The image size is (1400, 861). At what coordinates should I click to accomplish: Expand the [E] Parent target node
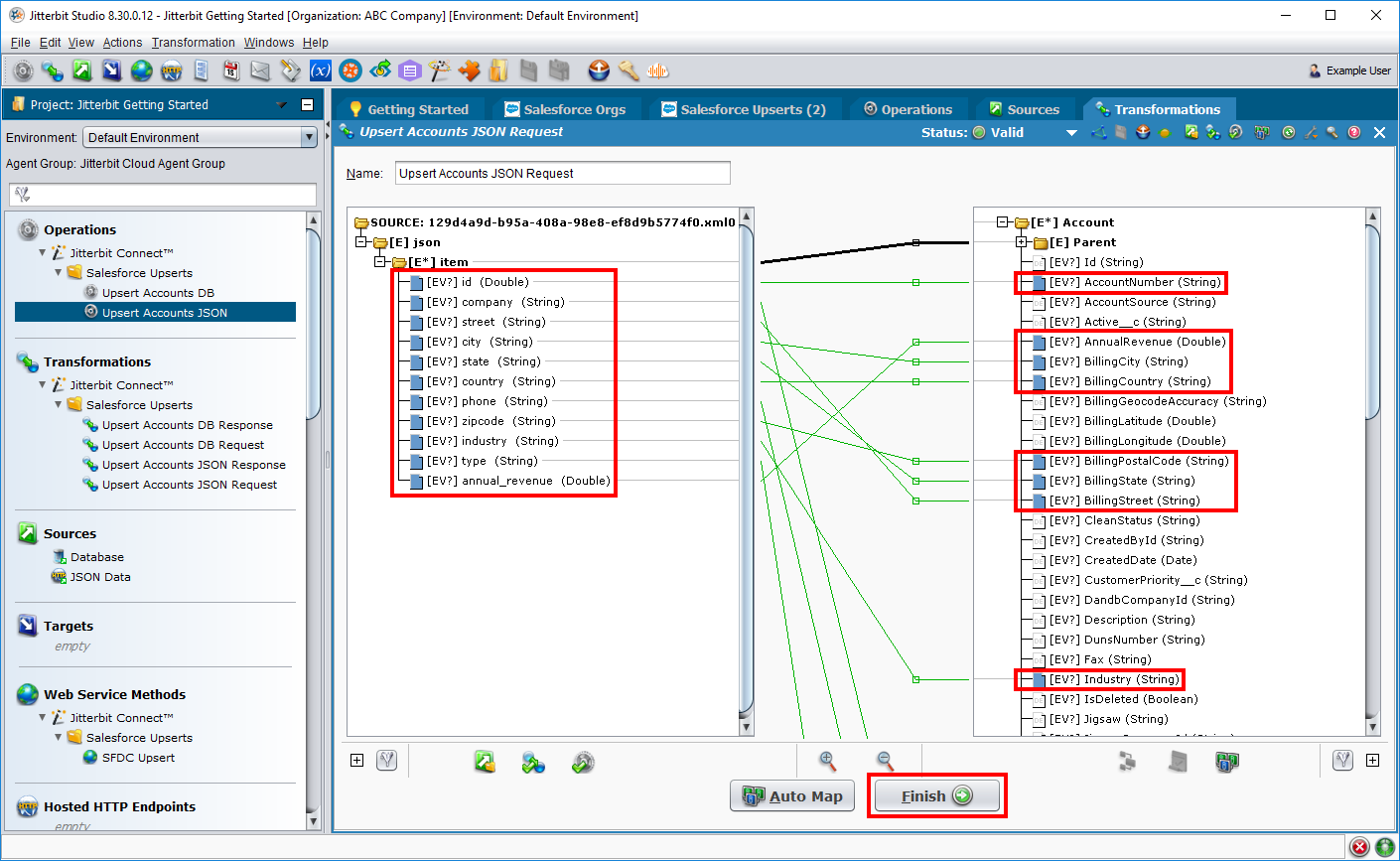click(1021, 242)
